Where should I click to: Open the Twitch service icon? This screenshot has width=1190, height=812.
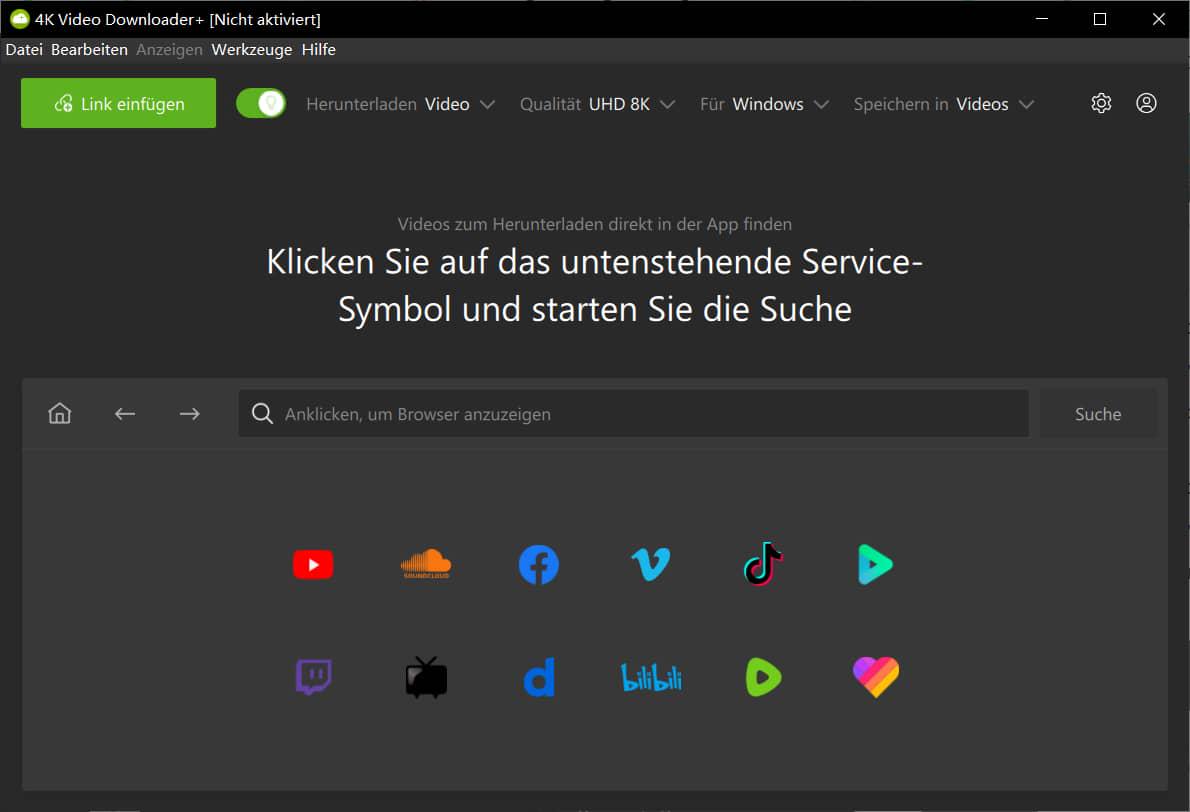click(x=313, y=677)
